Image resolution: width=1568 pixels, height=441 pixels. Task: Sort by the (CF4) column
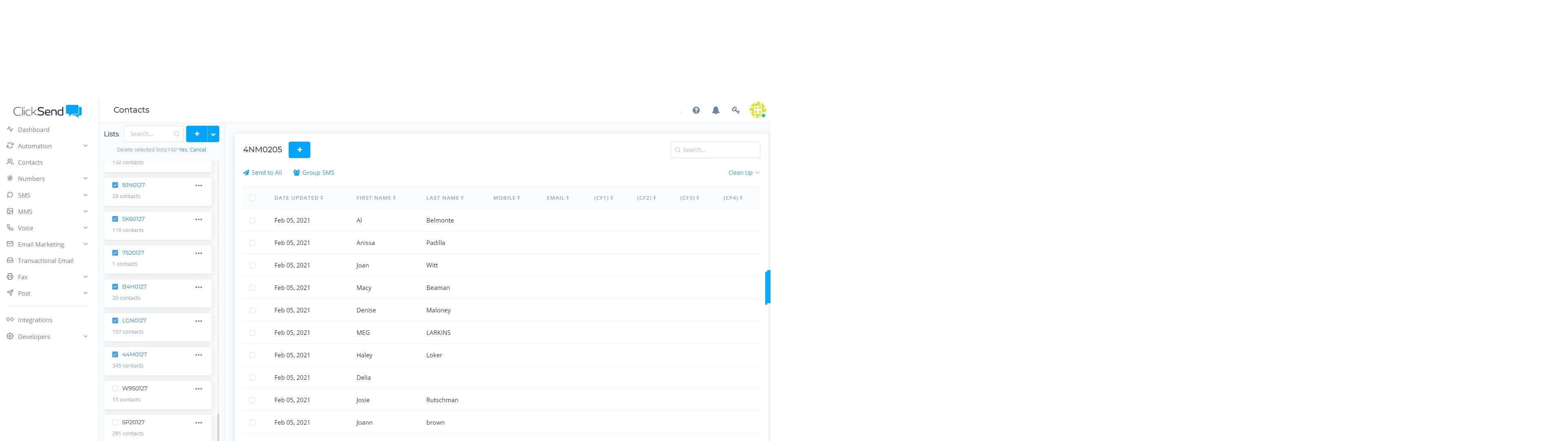[x=733, y=198]
